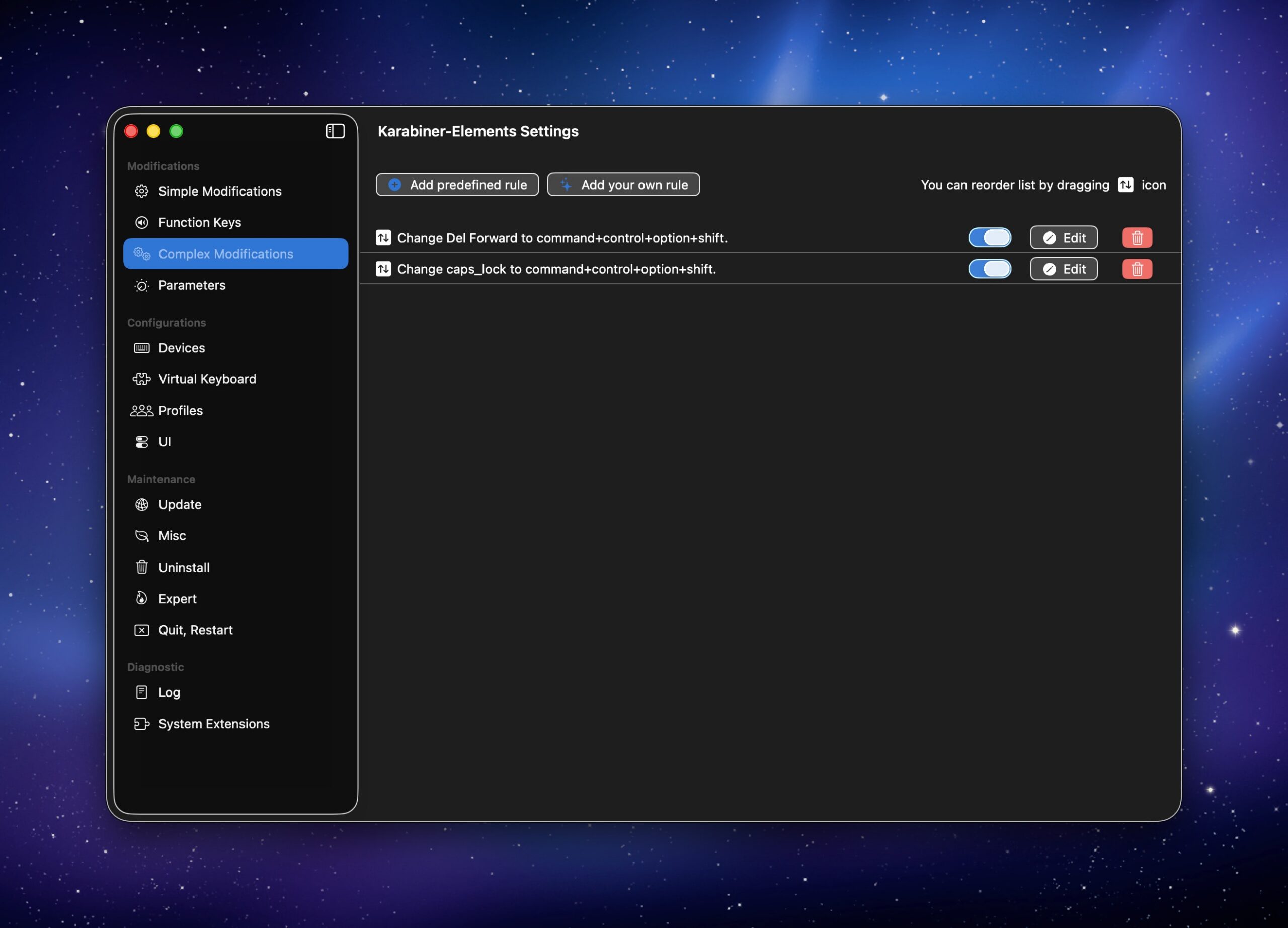The image size is (1288, 928).
Task: Toggle the sidebar visibility icon
Action: pyautogui.click(x=335, y=131)
